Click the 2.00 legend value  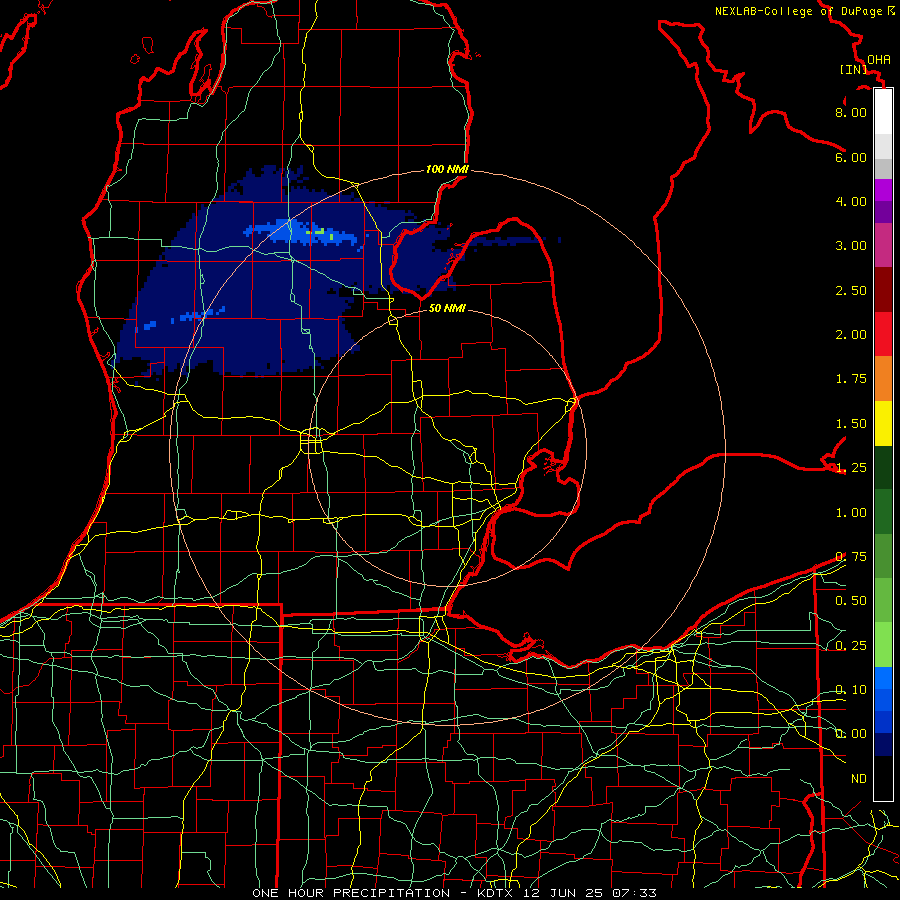(851, 335)
